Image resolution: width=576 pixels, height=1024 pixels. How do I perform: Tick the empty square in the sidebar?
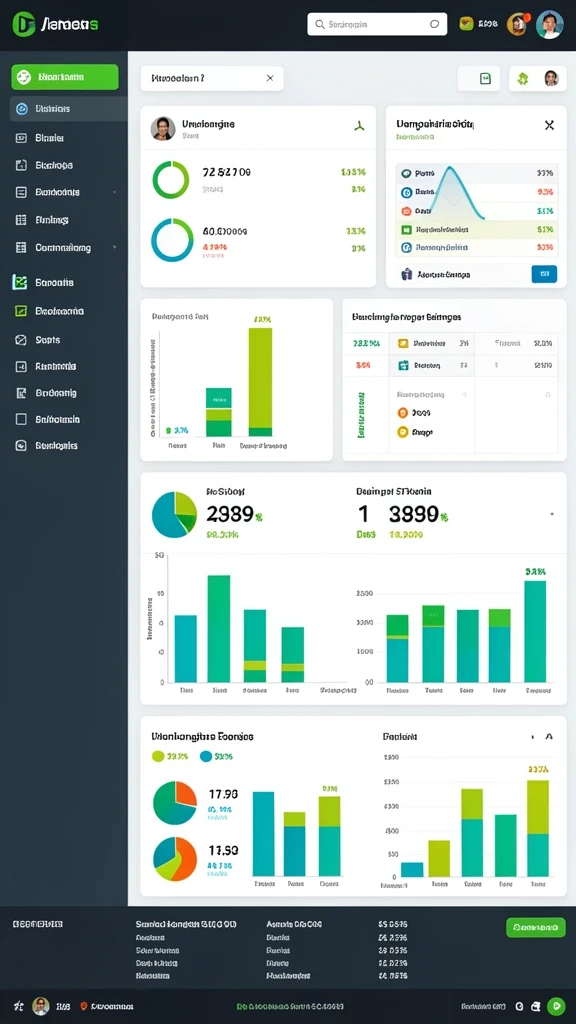tap(21, 419)
